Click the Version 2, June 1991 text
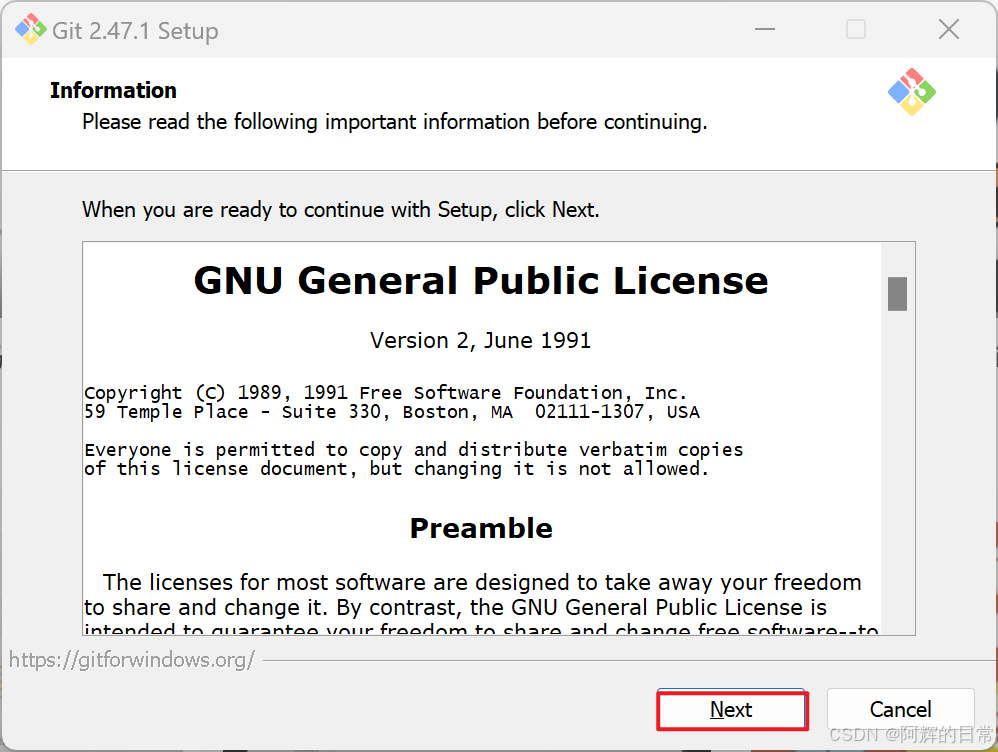Viewport: 998px width, 752px height. click(481, 341)
